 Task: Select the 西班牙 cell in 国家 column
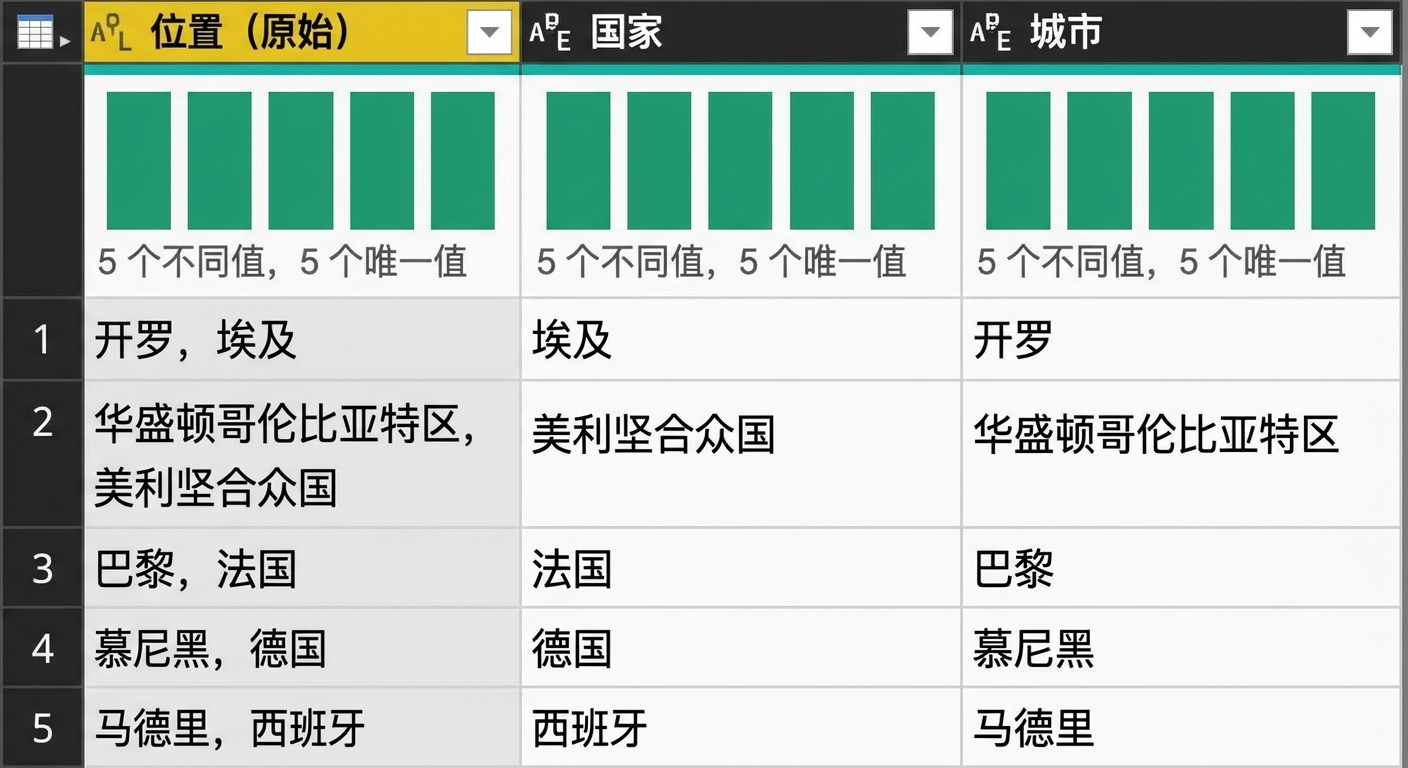(x=741, y=727)
